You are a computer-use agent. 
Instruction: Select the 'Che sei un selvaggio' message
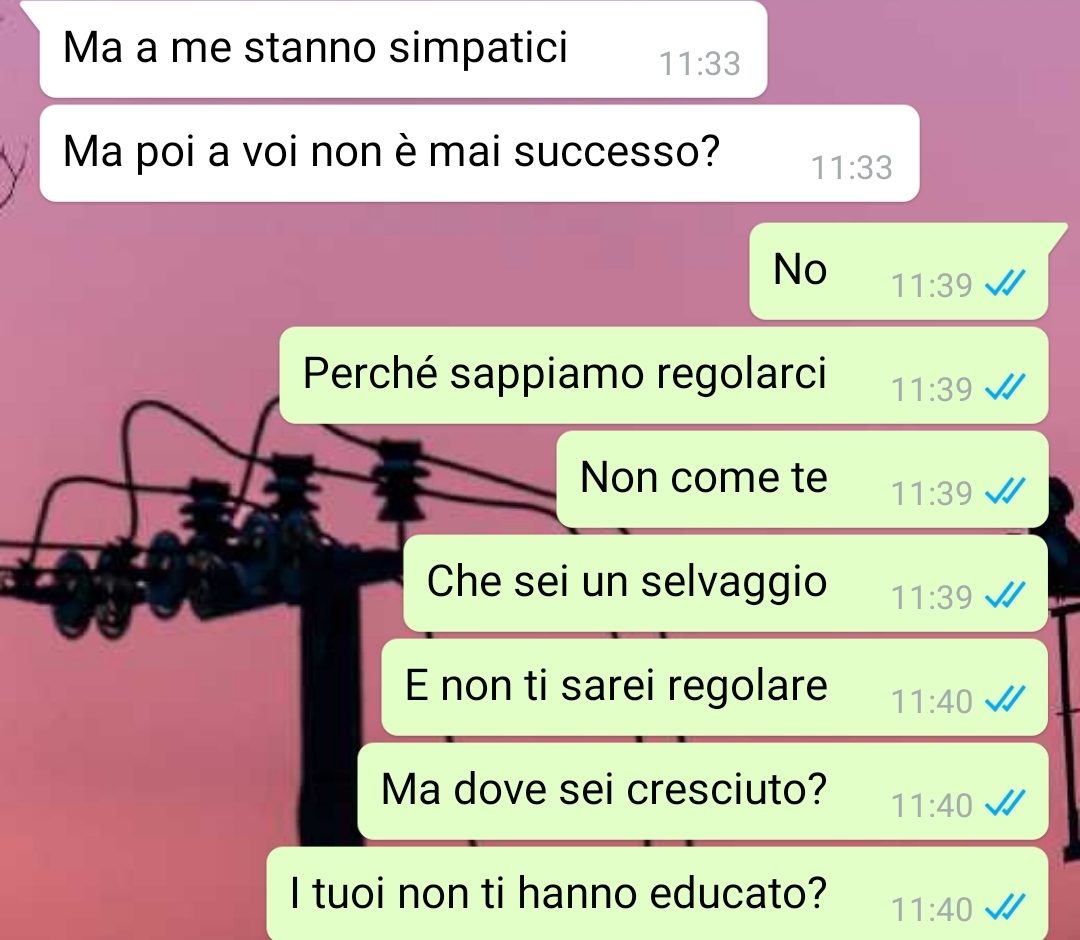pos(726,583)
